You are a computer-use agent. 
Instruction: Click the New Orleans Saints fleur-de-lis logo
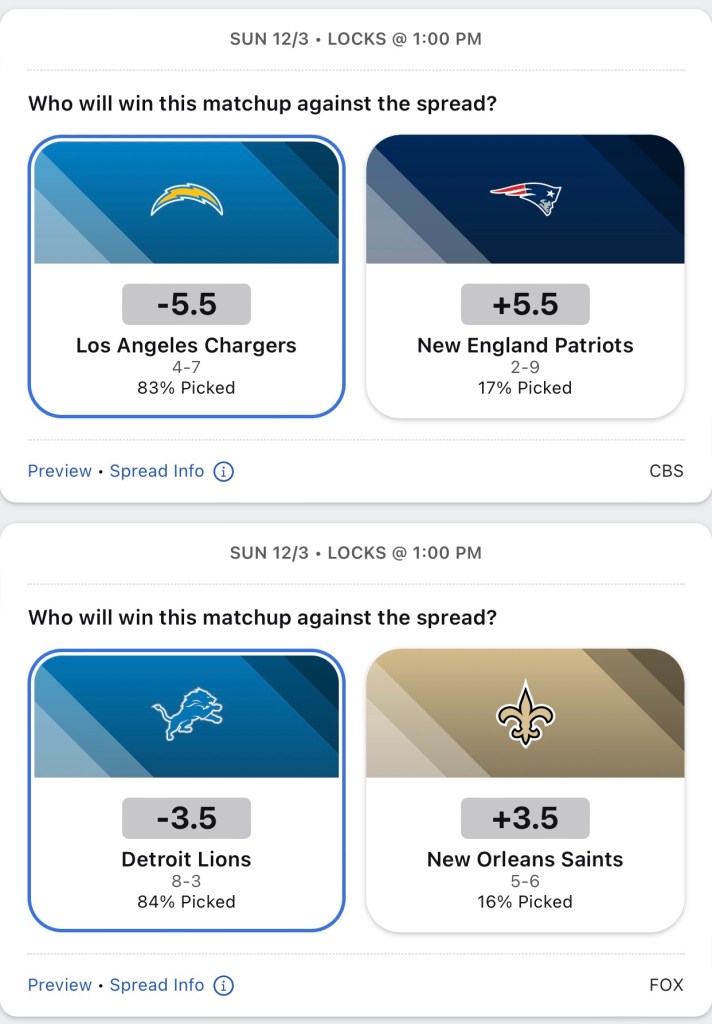pos(525,714)
